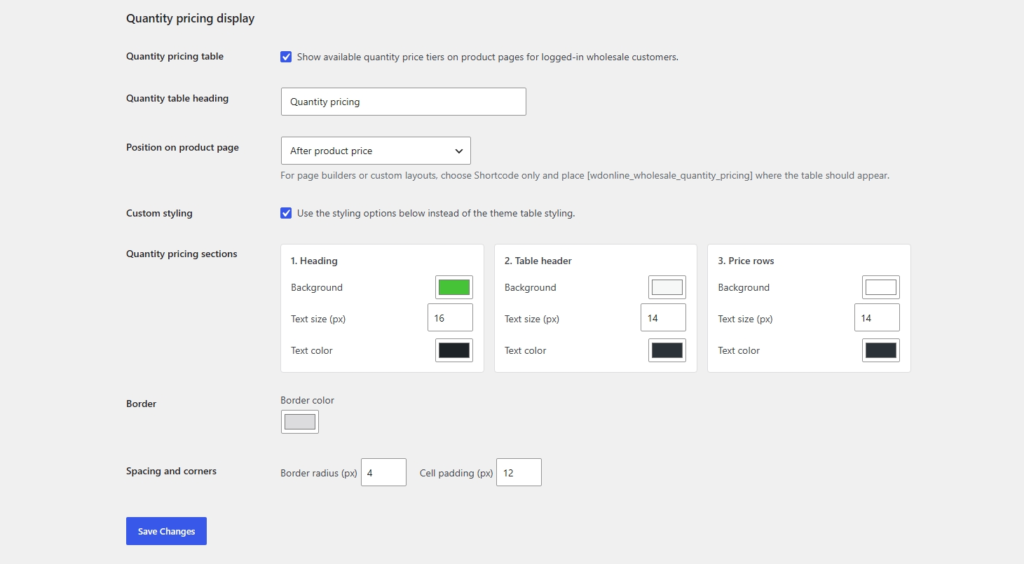This screenshot has height=564, width=1024.
Task: Focus the Price rows text size field
Action: point(876,318)
